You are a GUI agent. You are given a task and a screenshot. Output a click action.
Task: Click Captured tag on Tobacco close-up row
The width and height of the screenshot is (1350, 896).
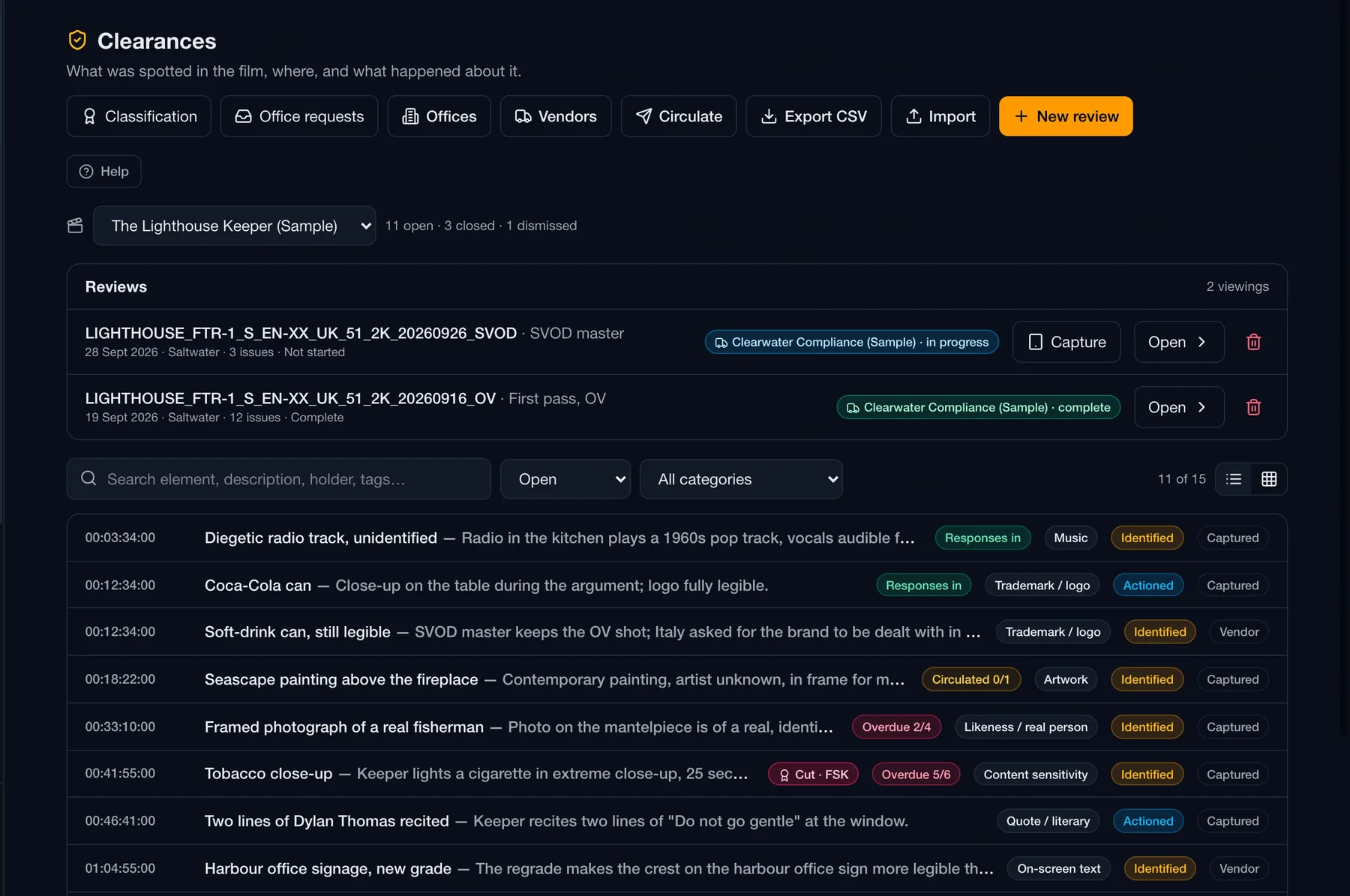(x=1232, y=775)
